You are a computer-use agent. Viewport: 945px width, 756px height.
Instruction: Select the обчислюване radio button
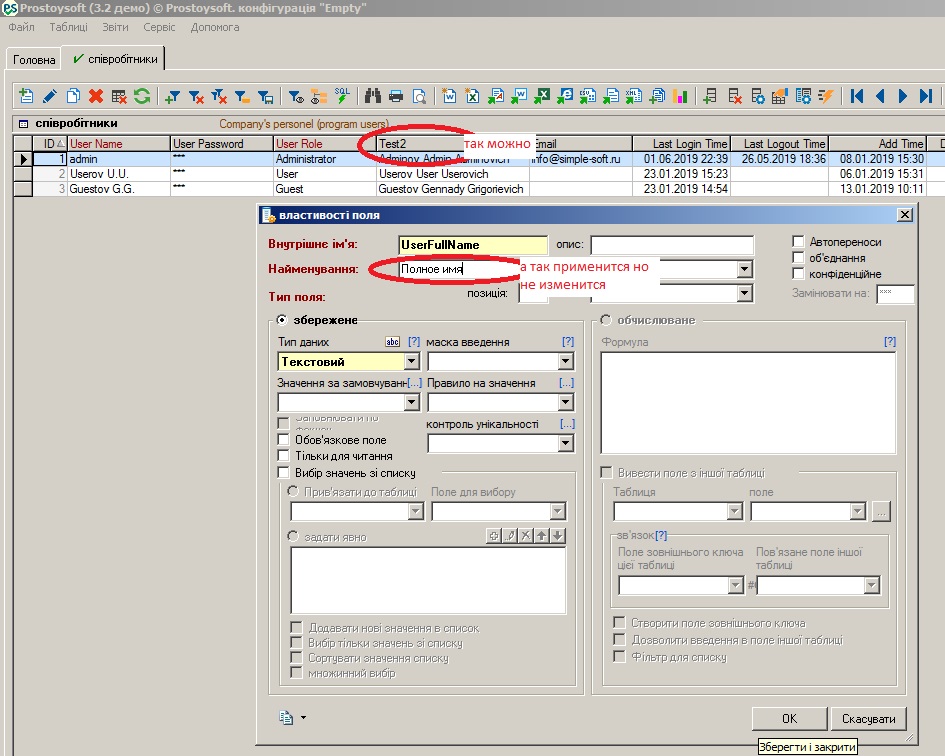pyautogui.click(x=606, y=320)
